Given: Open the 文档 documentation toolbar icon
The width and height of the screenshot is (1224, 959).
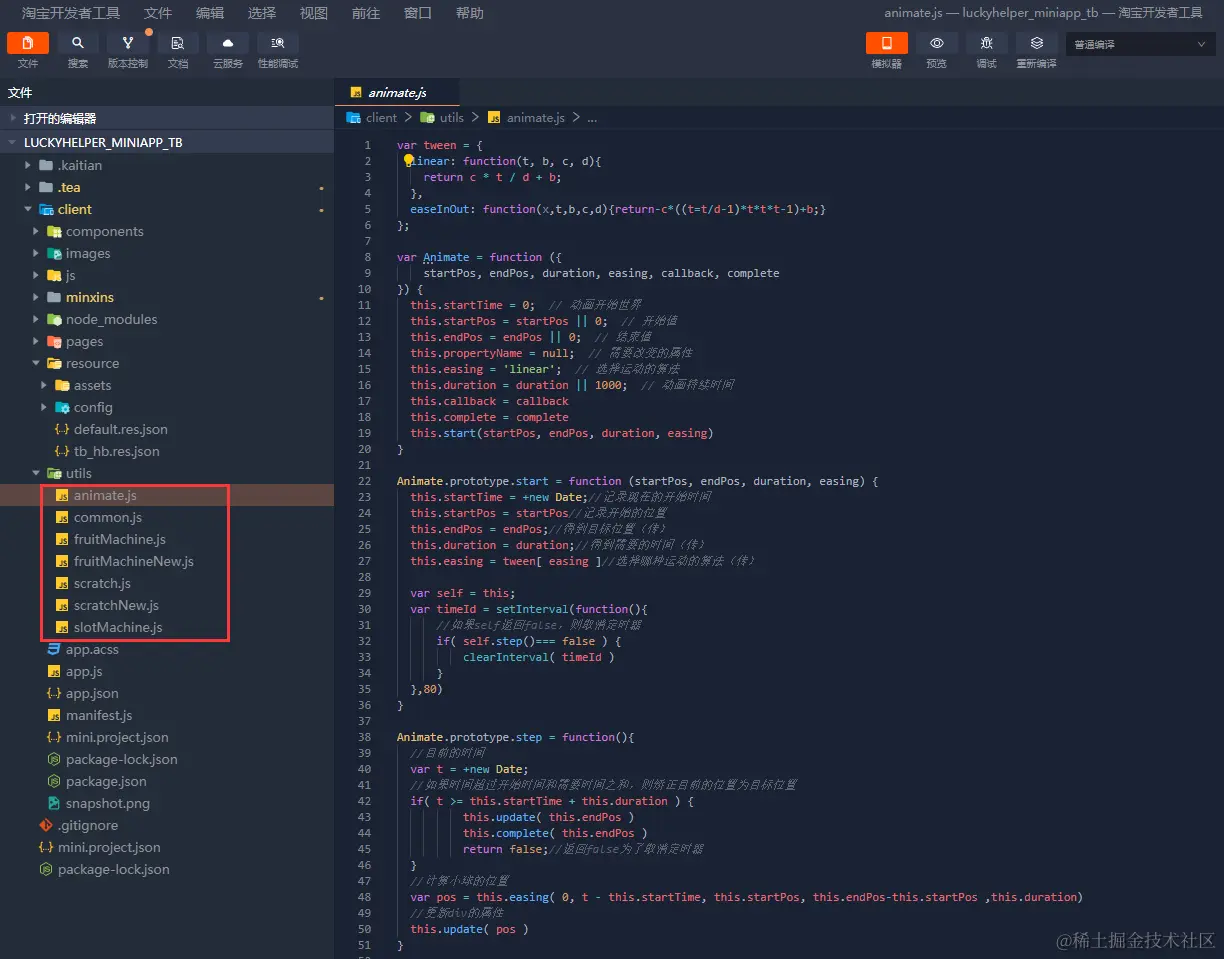Looking at the screenshot, I should click(177, 43).
